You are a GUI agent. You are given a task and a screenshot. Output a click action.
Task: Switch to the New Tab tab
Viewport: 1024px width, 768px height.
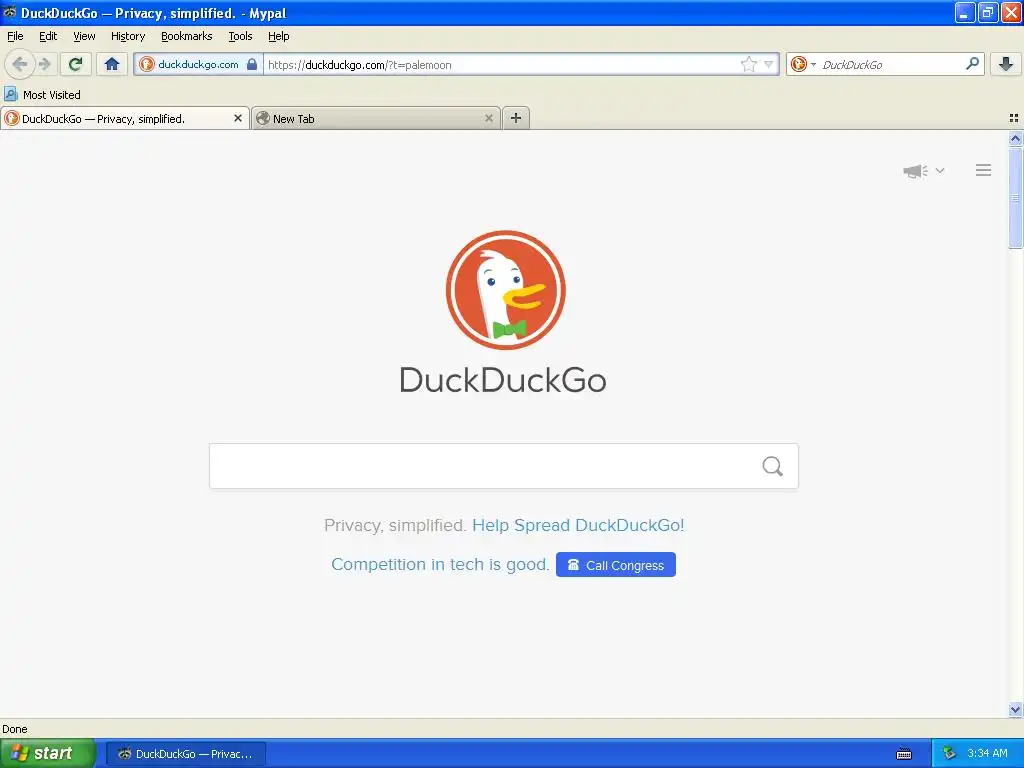click(x=376, y=118)
